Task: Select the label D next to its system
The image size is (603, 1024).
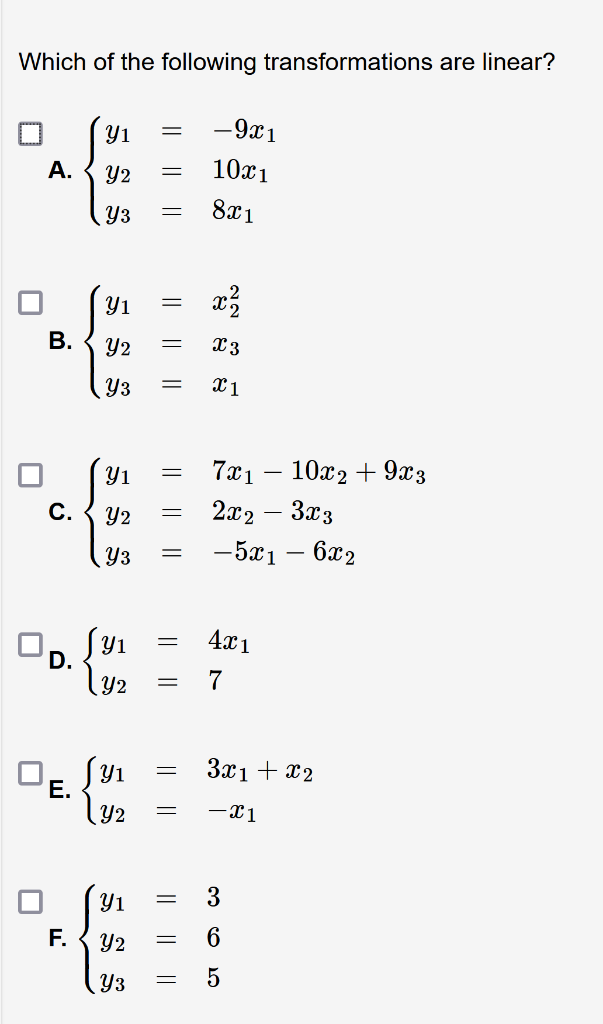Action: 58,660
